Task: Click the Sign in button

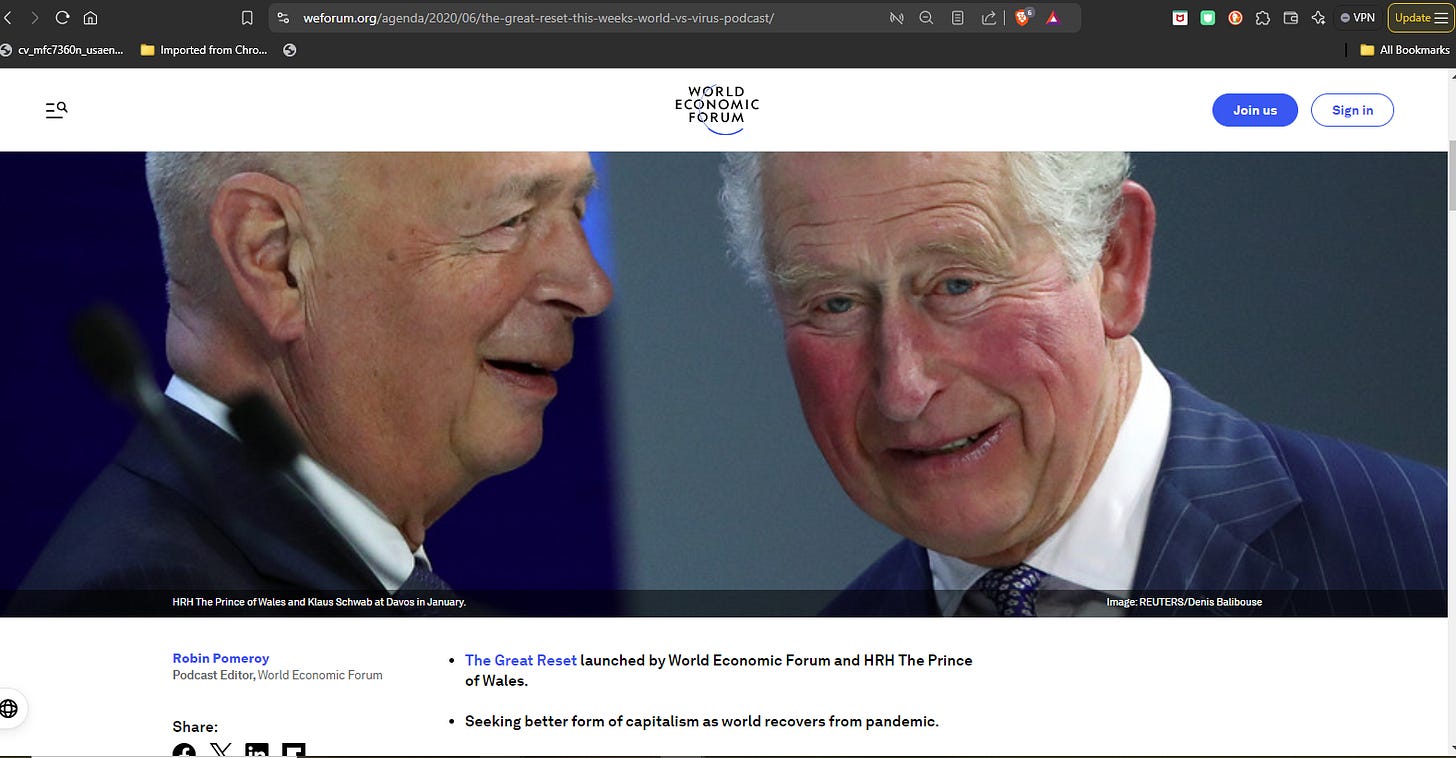Action: click(1352, 110)
